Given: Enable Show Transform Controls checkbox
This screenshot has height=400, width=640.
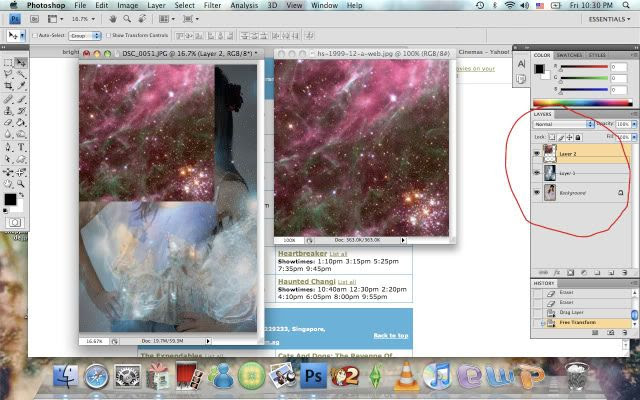Looking at the screenshot, I should [x=109, y=36].
